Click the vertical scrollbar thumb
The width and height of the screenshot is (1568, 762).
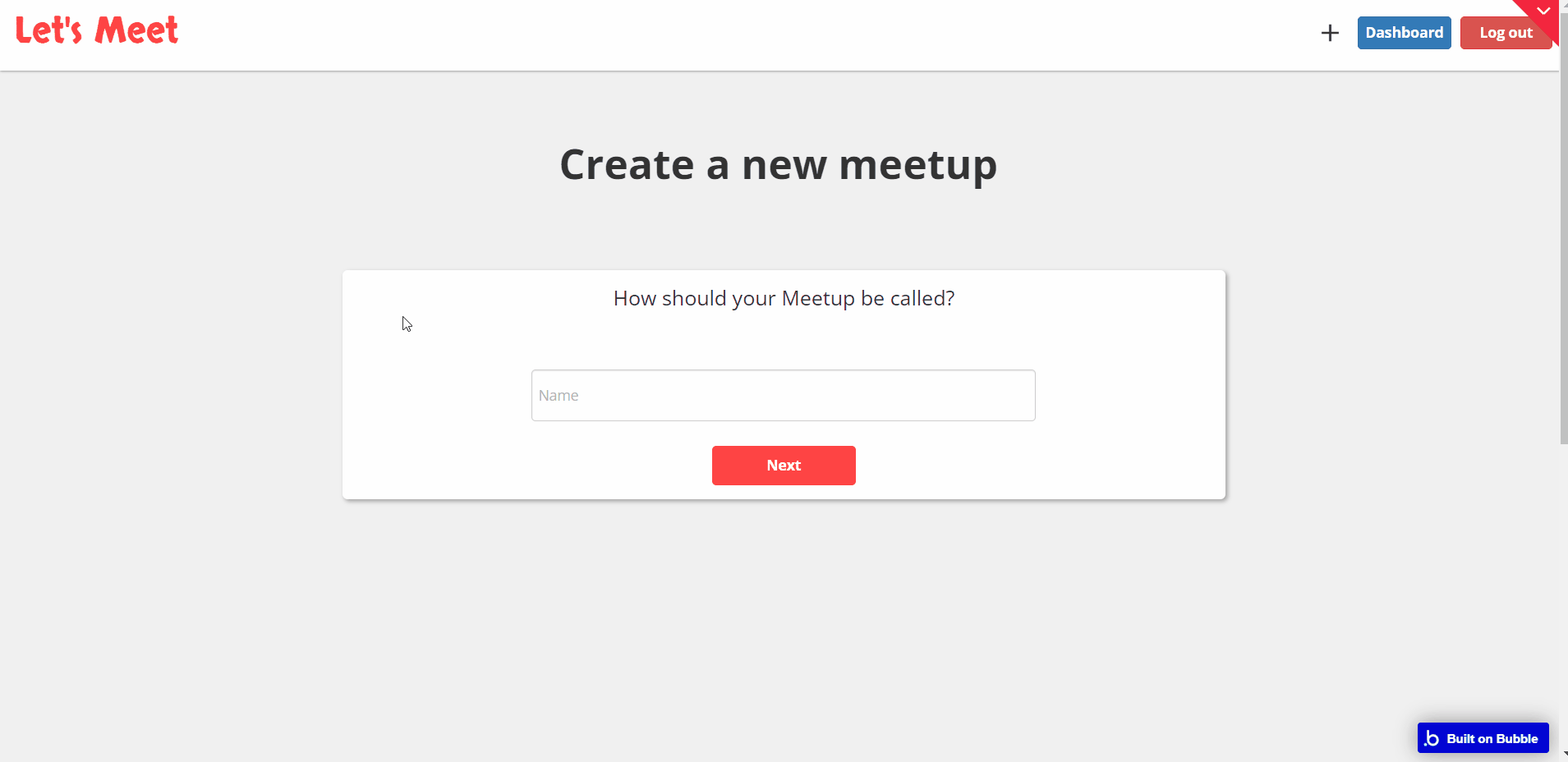(1563, 246)
